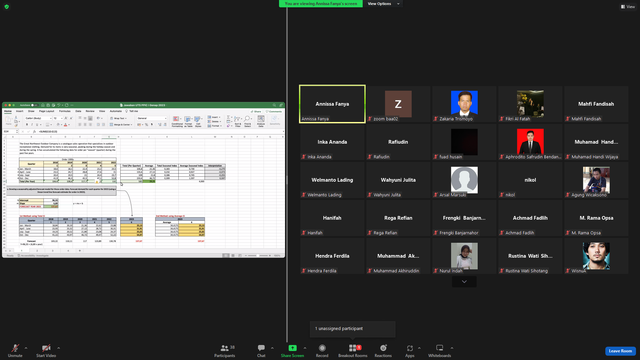
Task: Start Video in Zoom toolbar
Action: [46, 350]
